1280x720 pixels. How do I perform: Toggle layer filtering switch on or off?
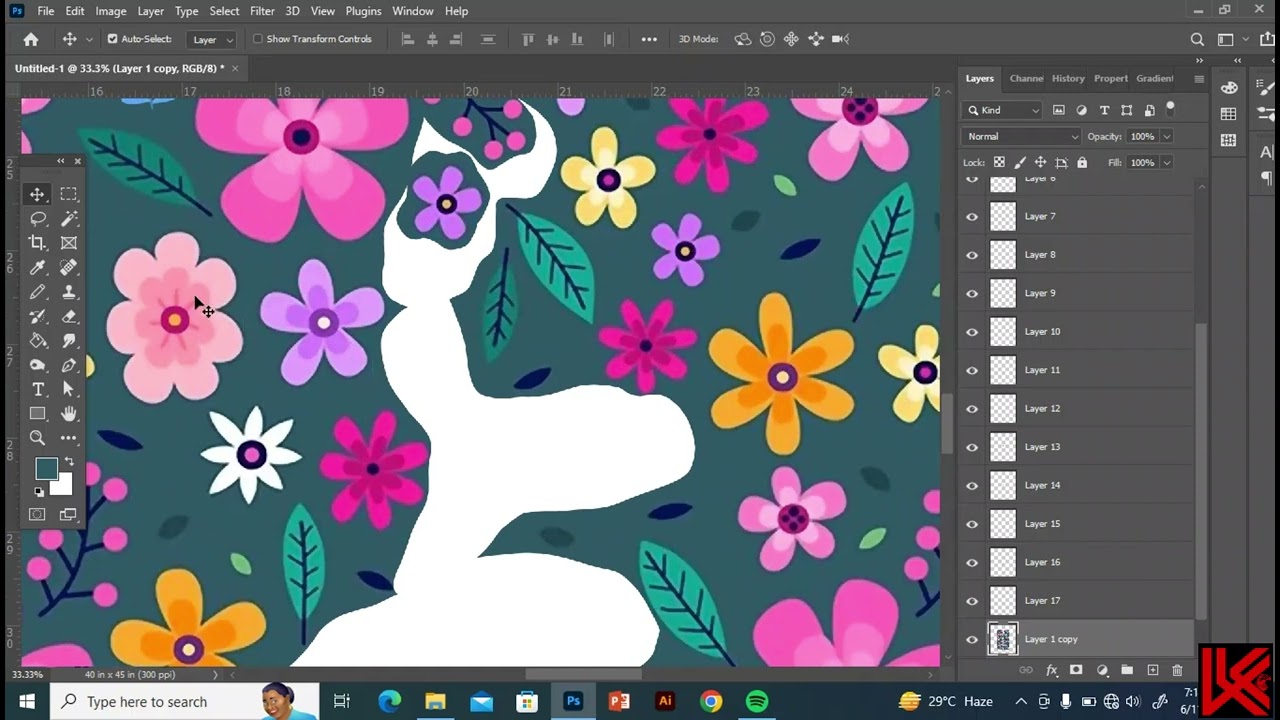[1170, 108]
